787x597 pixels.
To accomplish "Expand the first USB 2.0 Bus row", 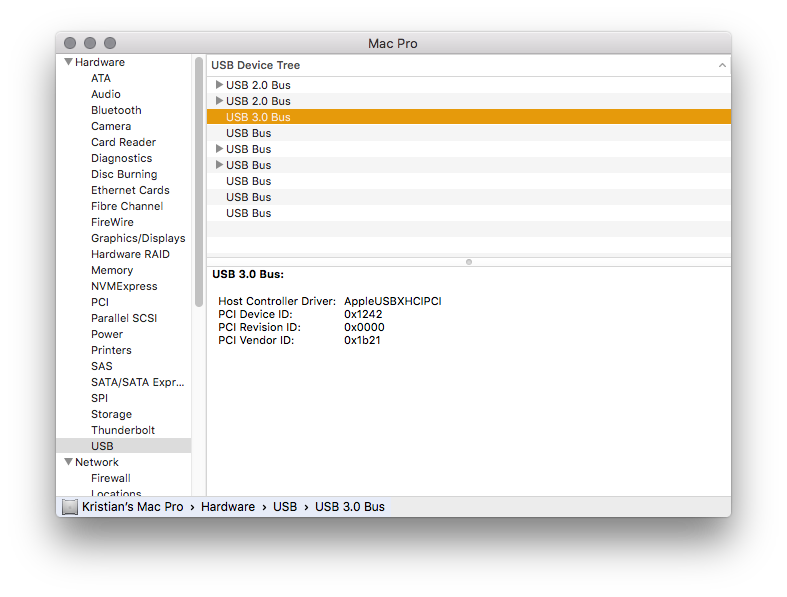I will tap(219, 84).
